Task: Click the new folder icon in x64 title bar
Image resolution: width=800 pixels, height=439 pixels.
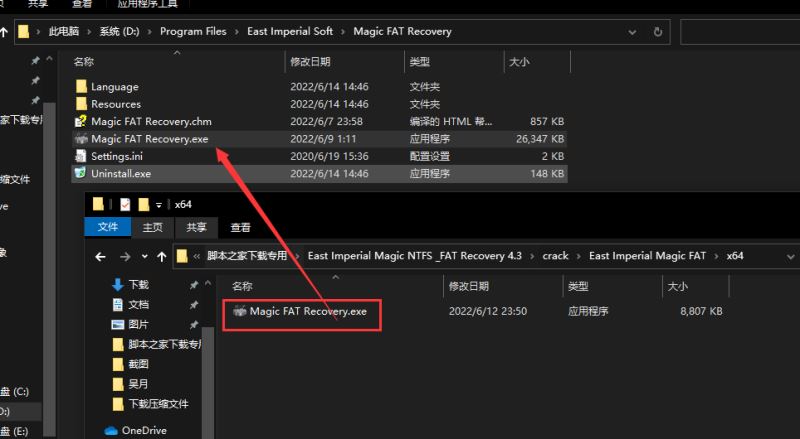Action: (144, 205)
